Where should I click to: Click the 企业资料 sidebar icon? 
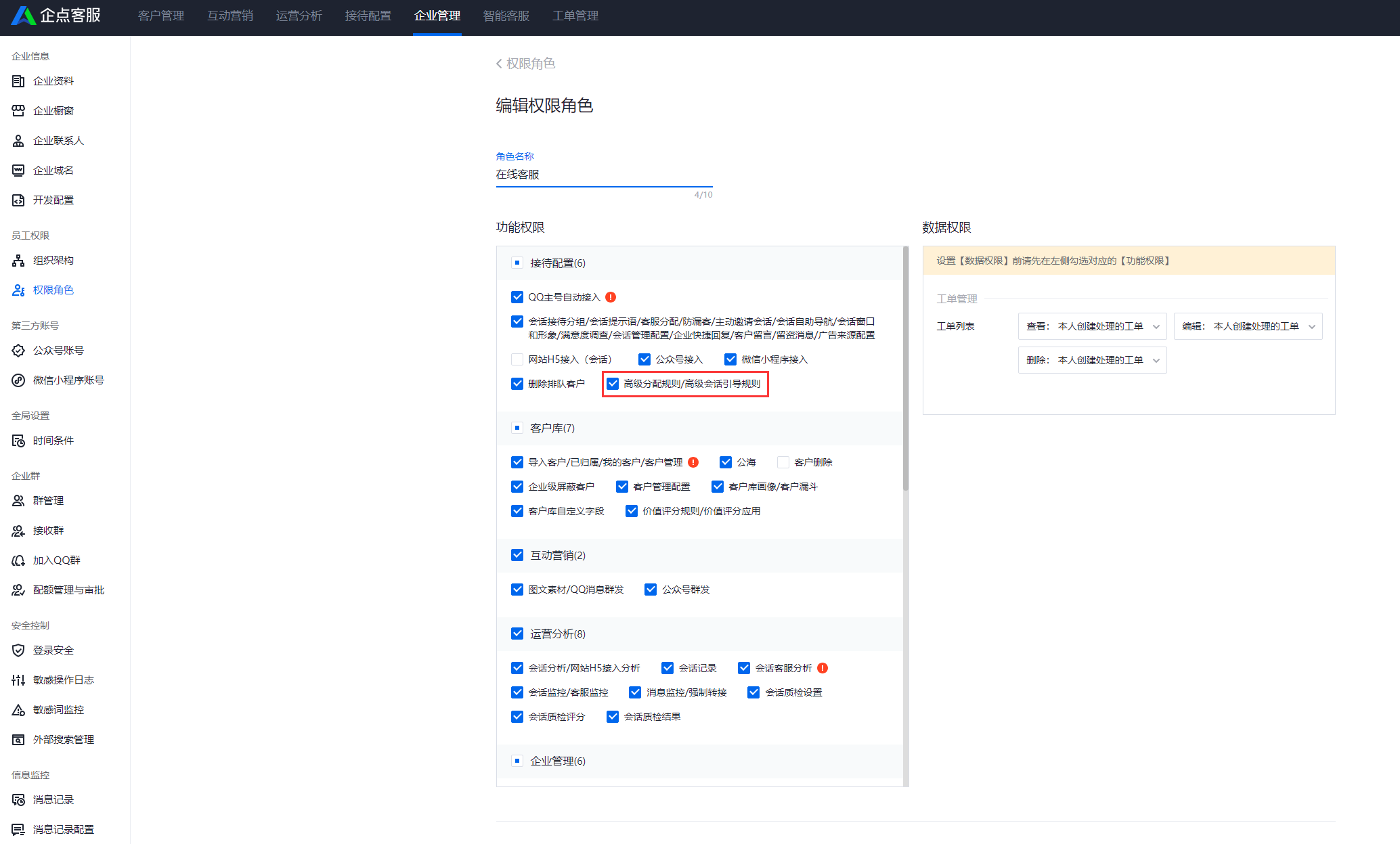(x=18, y=81)
